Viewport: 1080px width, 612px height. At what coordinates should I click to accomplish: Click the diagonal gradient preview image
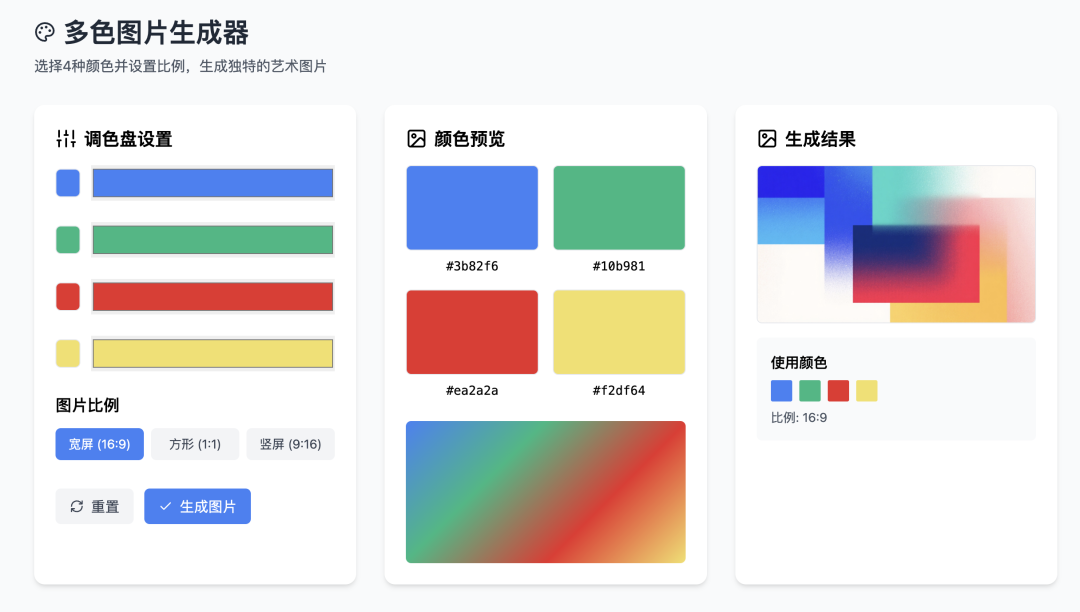(546, 492)
